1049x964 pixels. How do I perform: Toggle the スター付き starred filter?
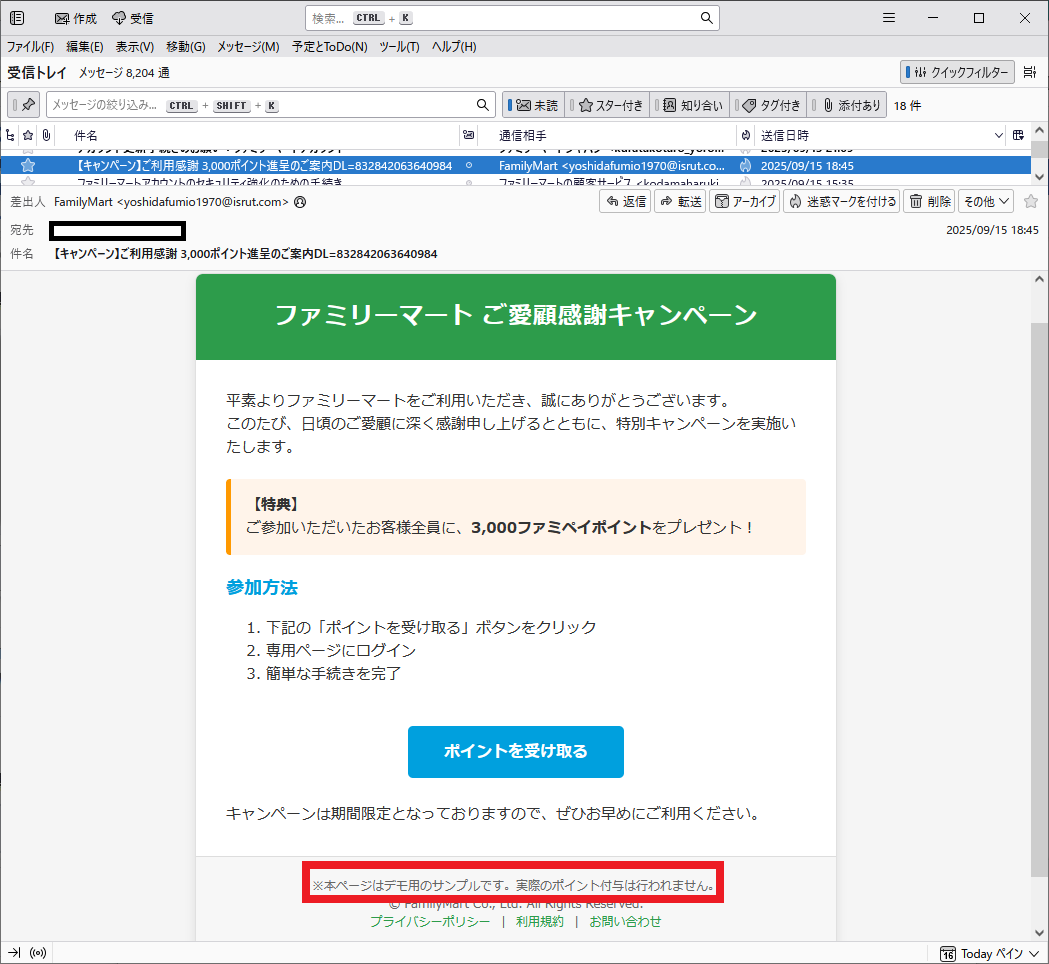609,105
